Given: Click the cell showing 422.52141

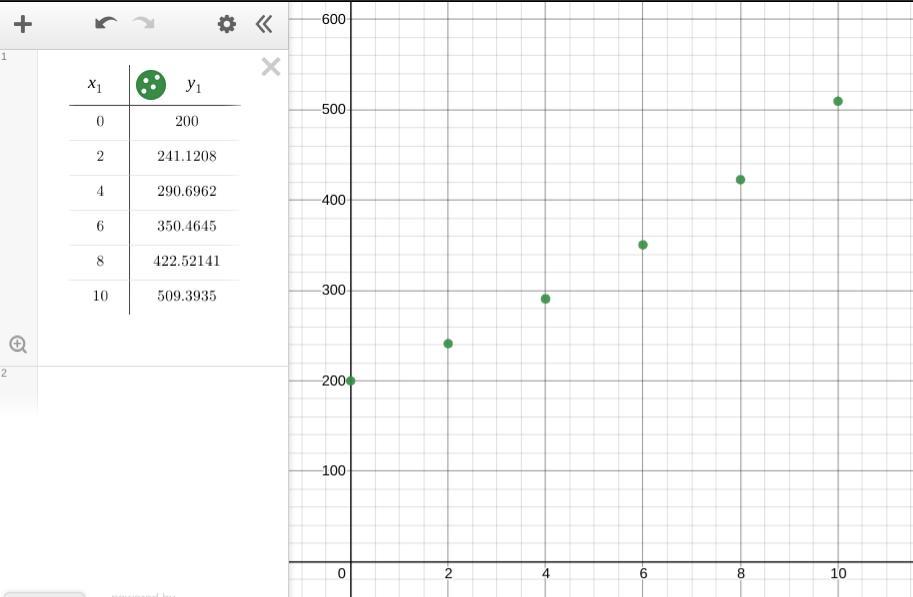Looking at the screenshot, I should 186,261.
